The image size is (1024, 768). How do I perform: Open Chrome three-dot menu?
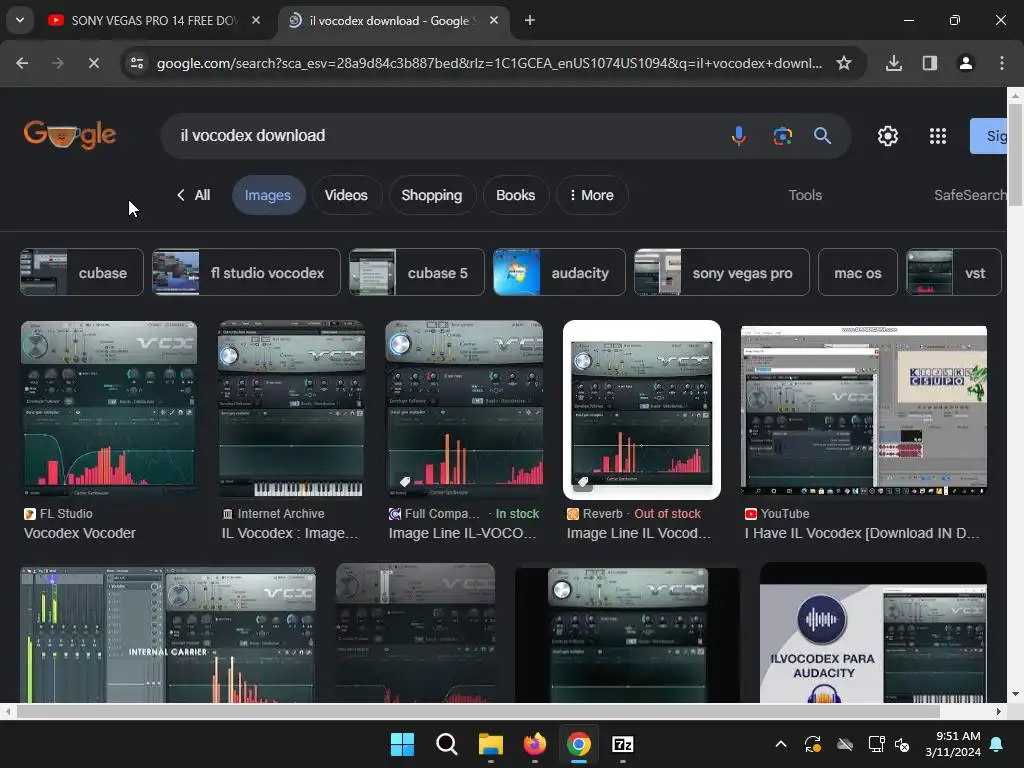[x=1002, y=63]
